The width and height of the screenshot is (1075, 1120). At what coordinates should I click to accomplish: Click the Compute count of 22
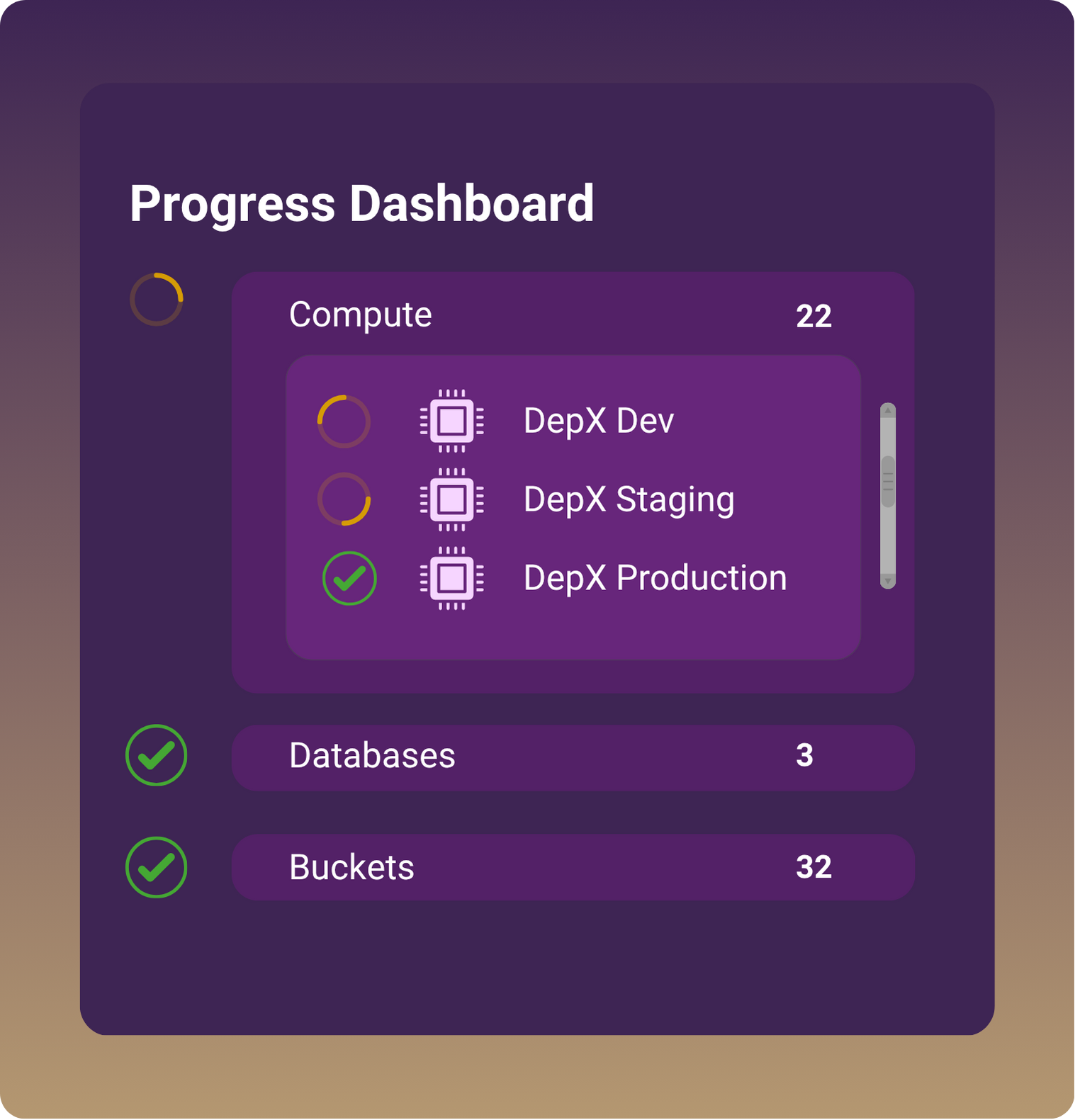[x=814, y=316]
